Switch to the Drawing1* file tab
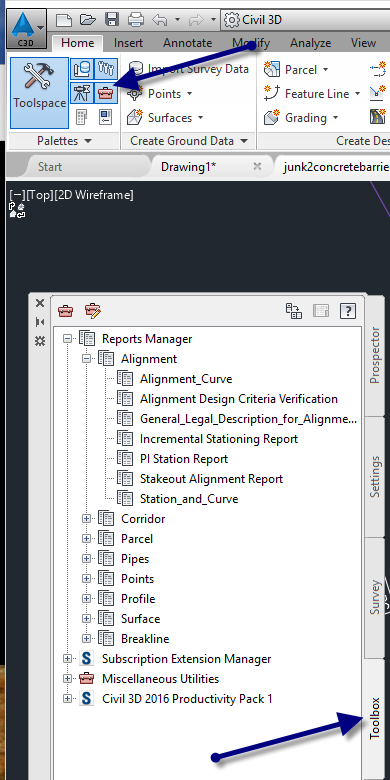Viewport: 390px width, 780px height. click(189, 167)
